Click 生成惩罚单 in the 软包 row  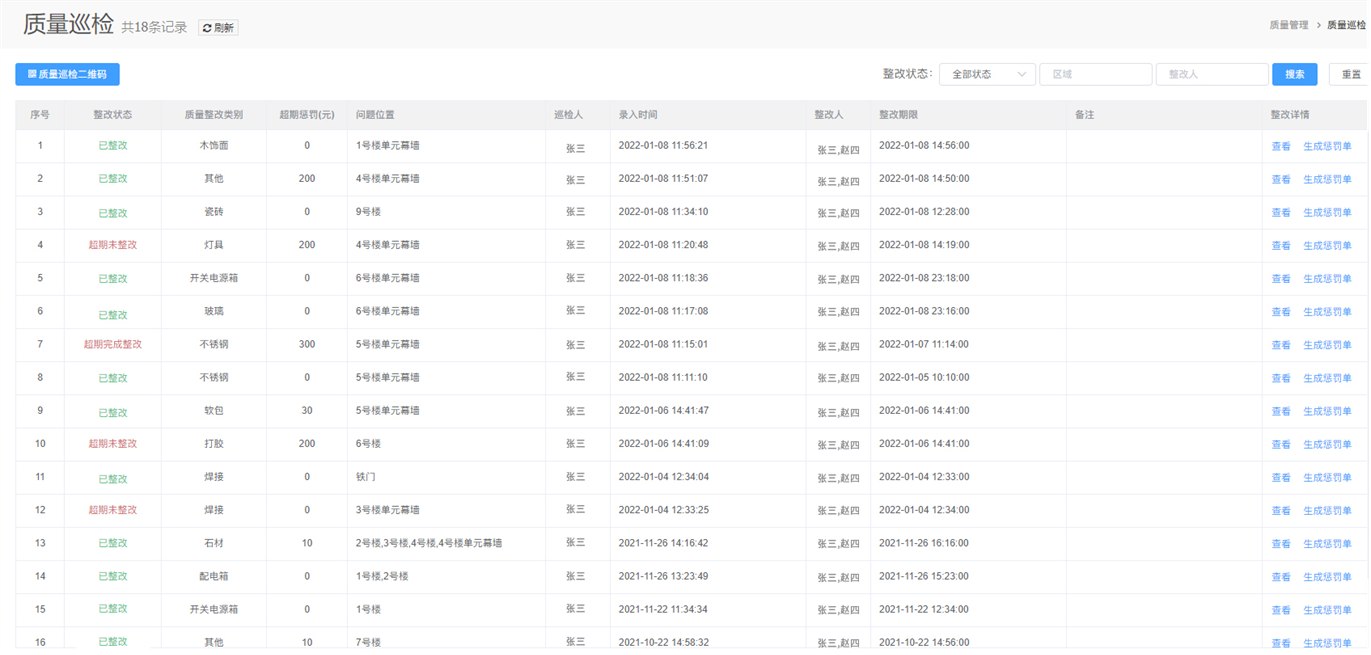pos(1327,411)
